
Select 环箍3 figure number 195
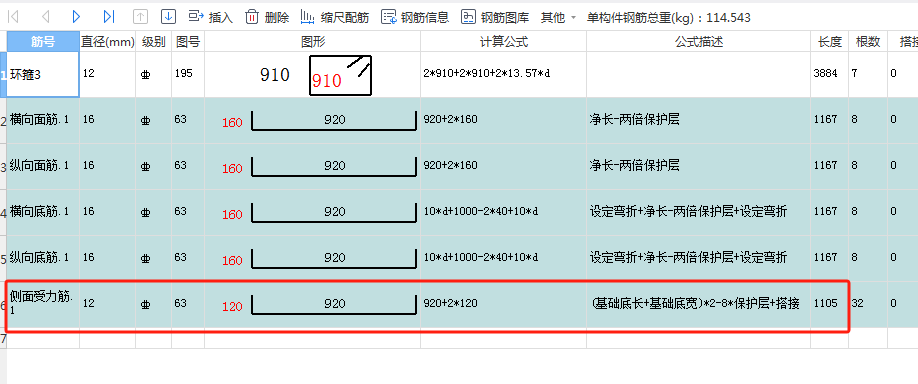(183, 73)
